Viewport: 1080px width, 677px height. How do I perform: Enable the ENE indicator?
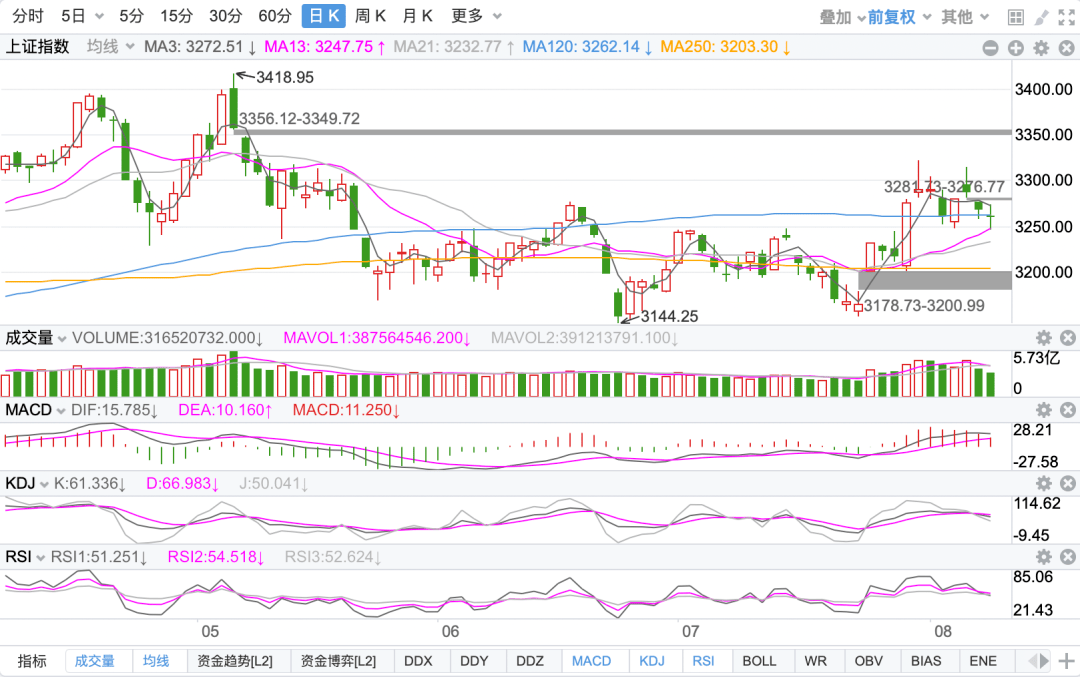click(983, 661)
